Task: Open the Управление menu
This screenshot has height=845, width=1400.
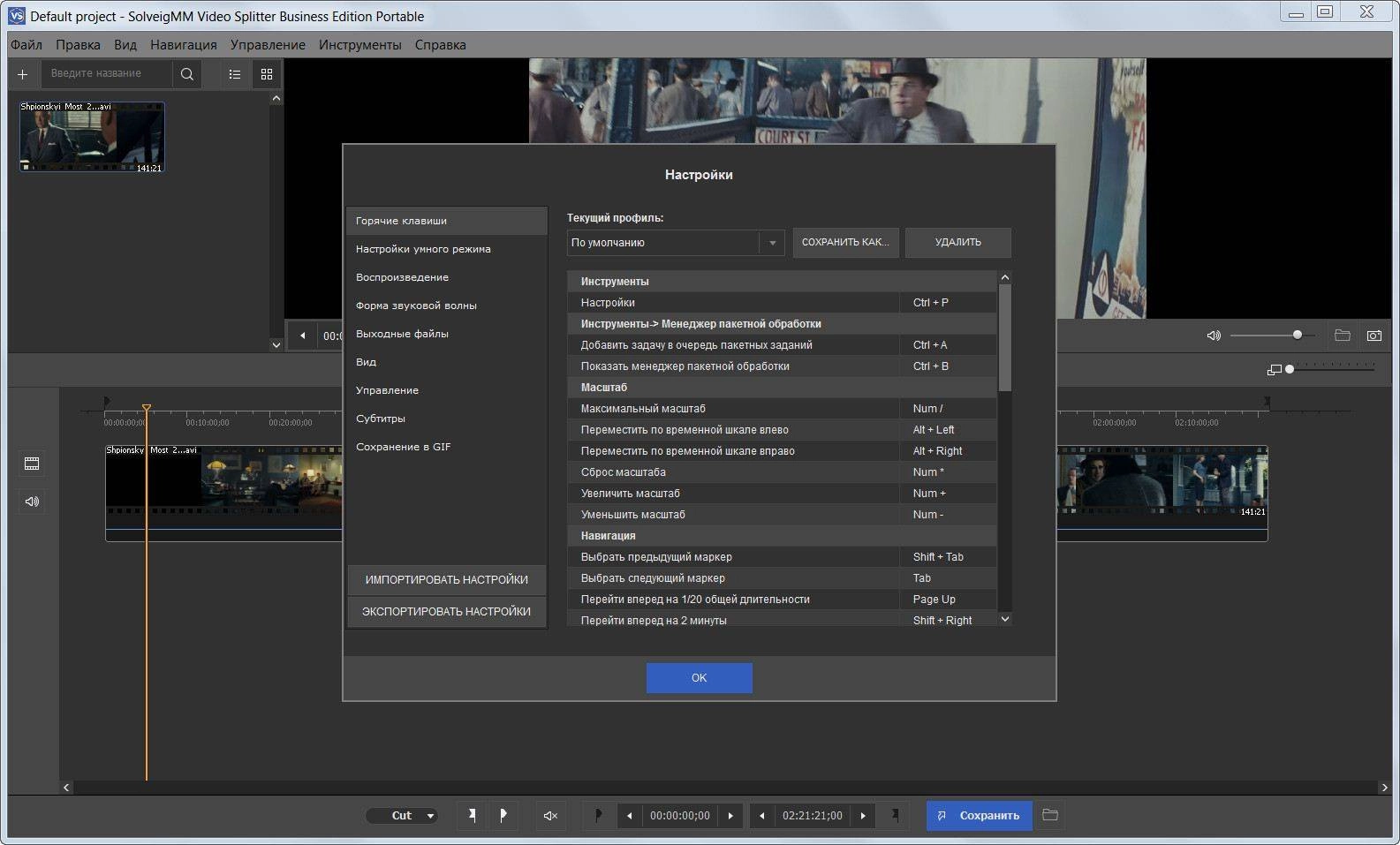Action: coord(268,45)
